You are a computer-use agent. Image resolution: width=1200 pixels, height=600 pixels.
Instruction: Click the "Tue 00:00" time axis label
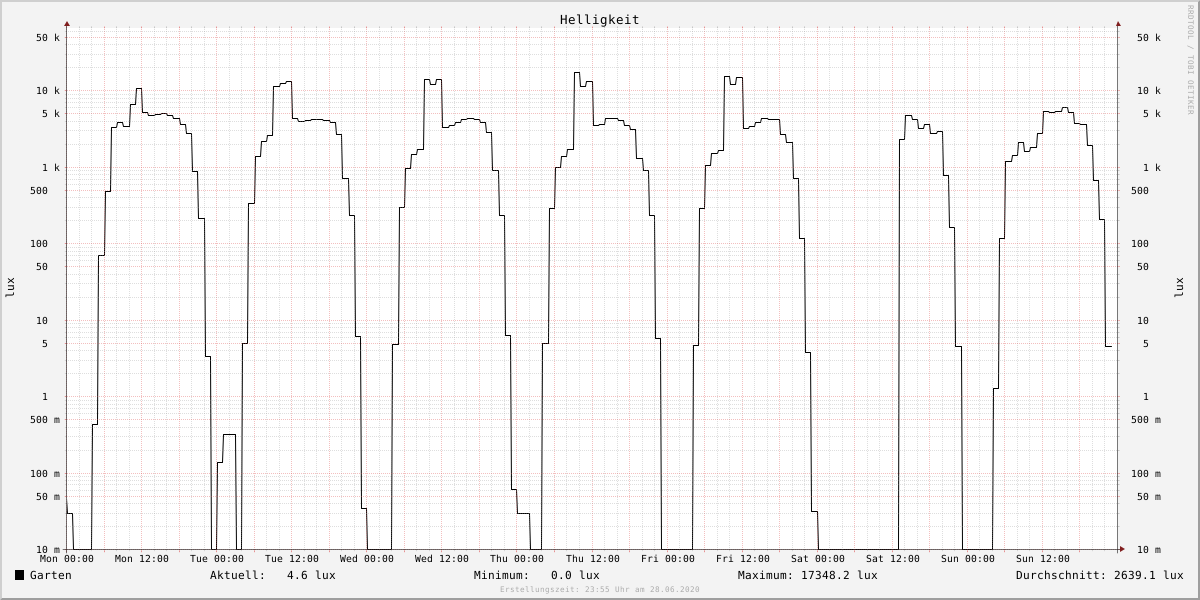coord(217,559)
